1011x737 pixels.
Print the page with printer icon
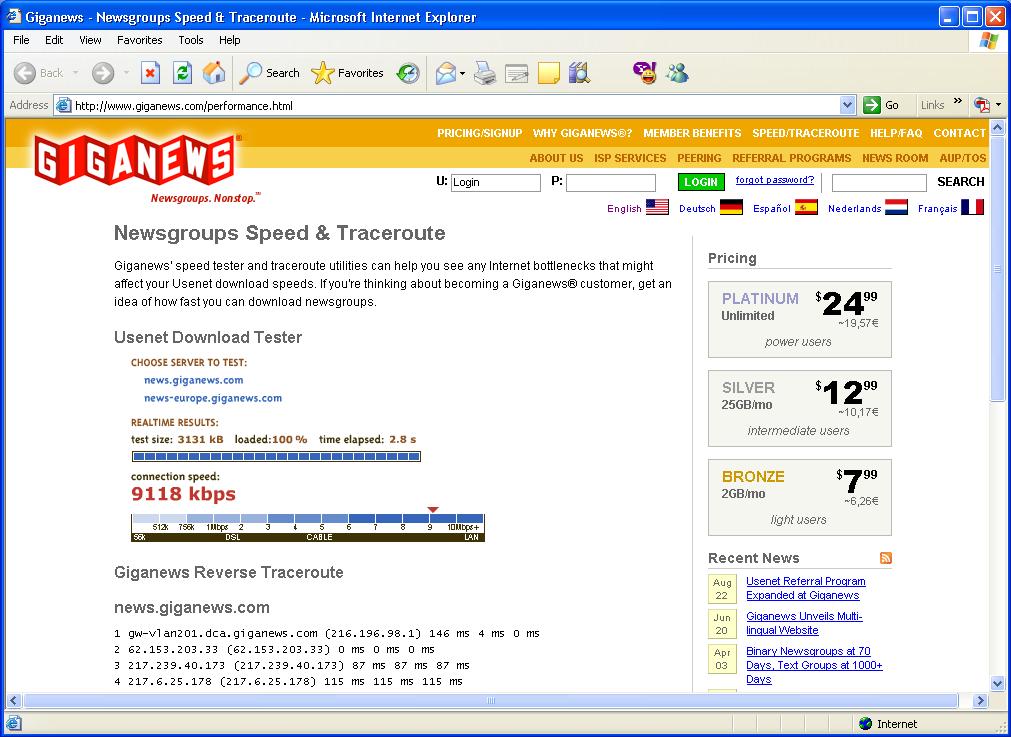point(485,73)
